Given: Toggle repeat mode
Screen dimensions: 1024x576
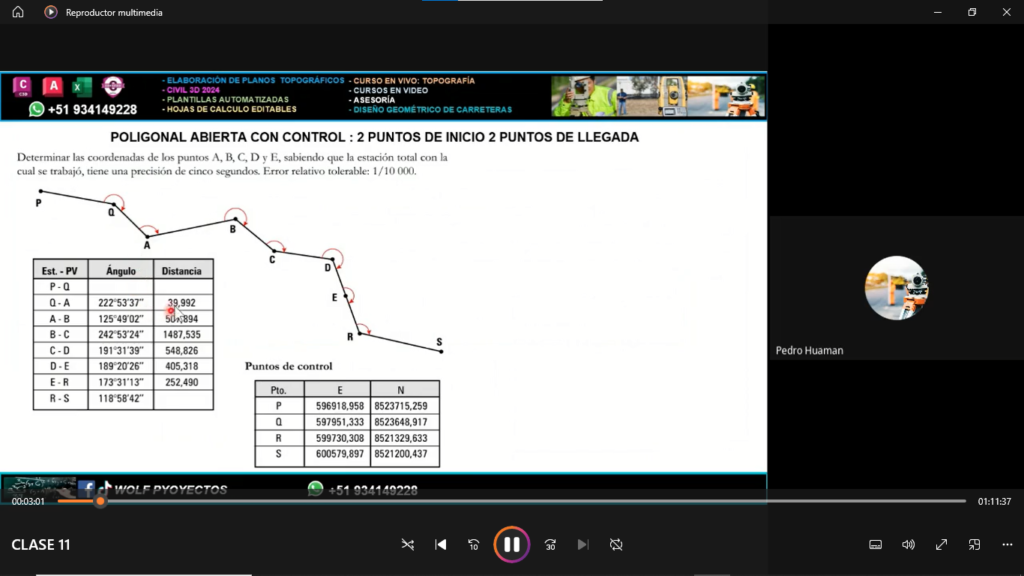Looking at the screenshot, I should click(616, 544).
